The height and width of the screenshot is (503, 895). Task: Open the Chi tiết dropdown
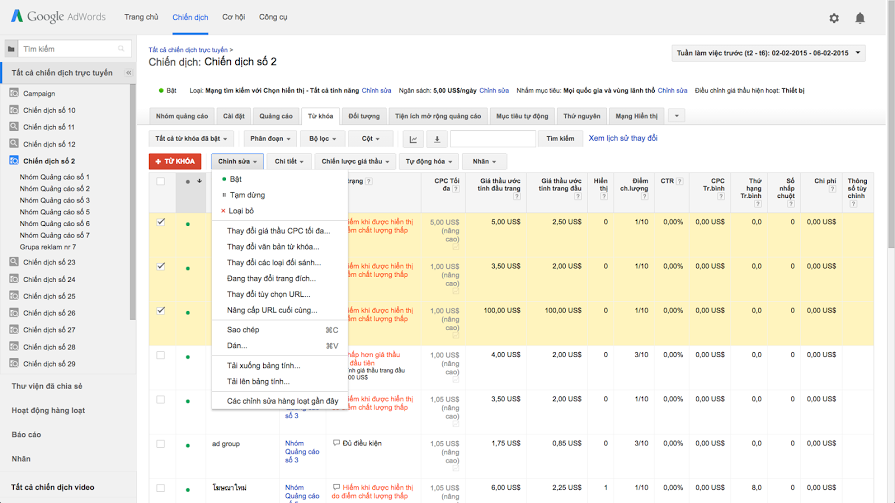coord(289,162)
